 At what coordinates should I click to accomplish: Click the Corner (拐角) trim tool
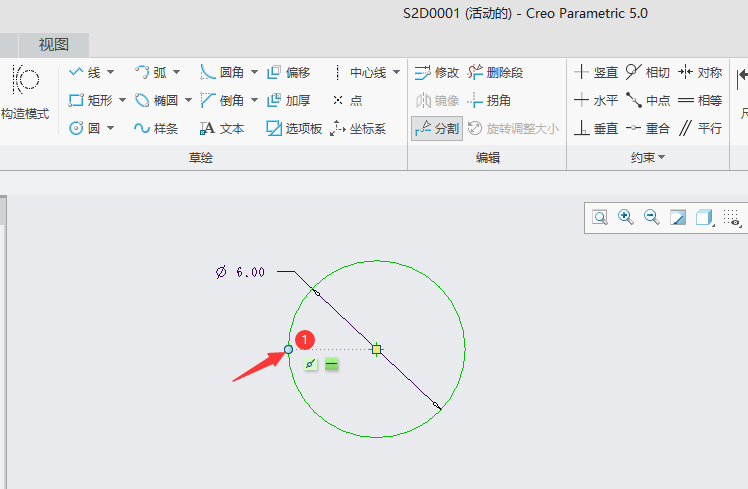tap(489, 100)
